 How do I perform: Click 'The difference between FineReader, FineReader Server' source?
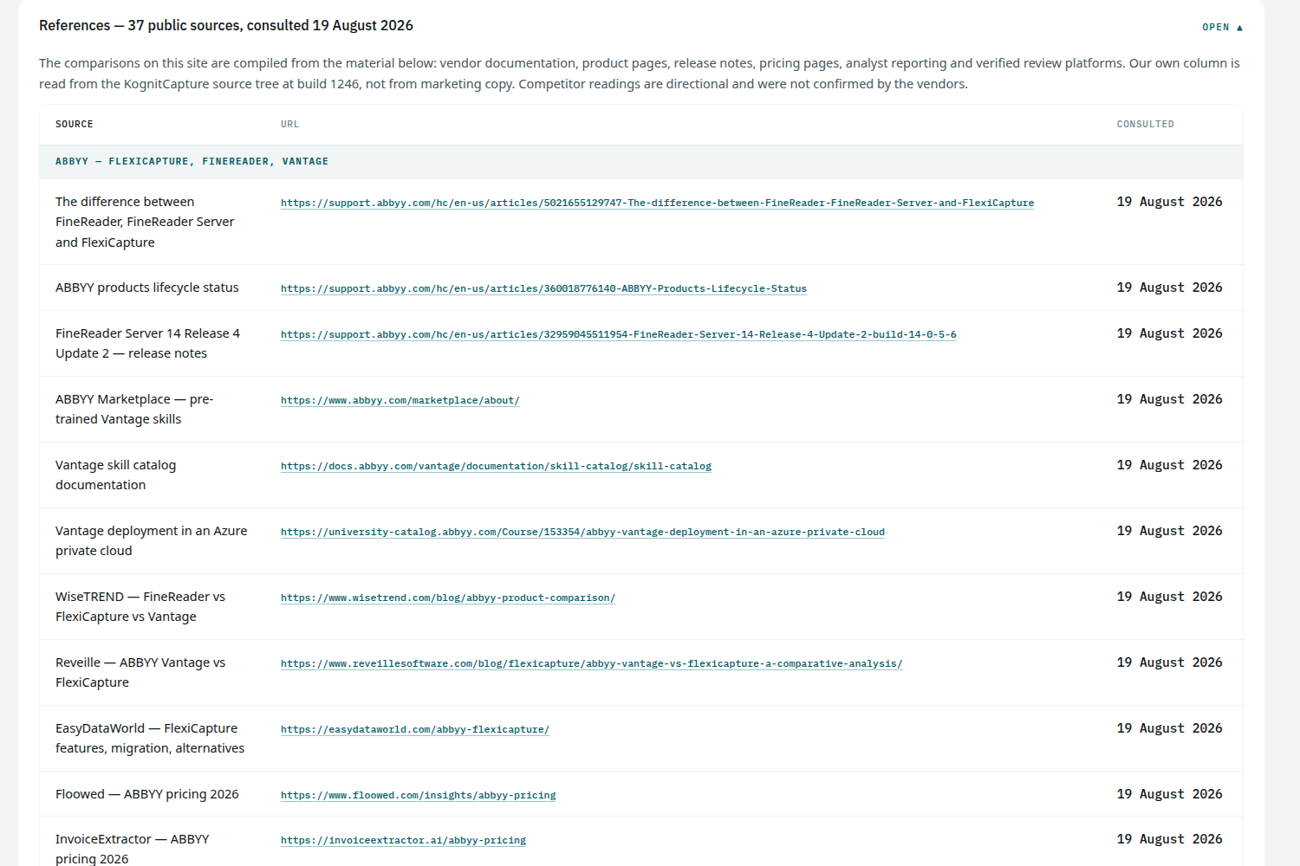(145, 222)
